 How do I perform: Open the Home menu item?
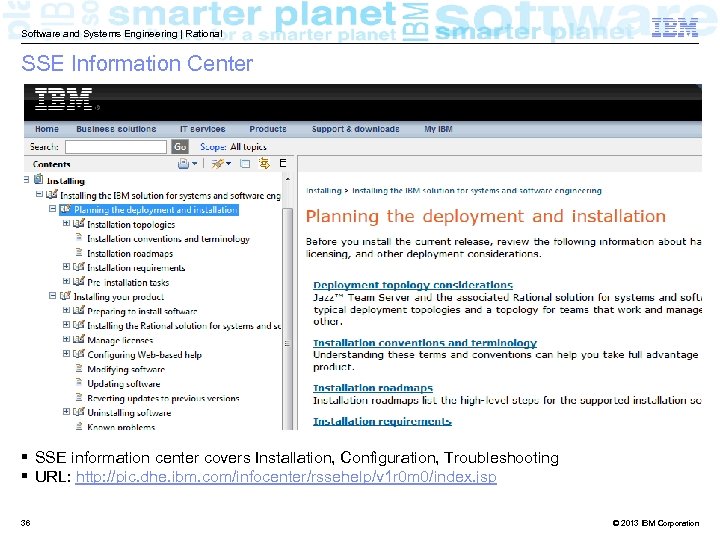(x=47, y=129)
